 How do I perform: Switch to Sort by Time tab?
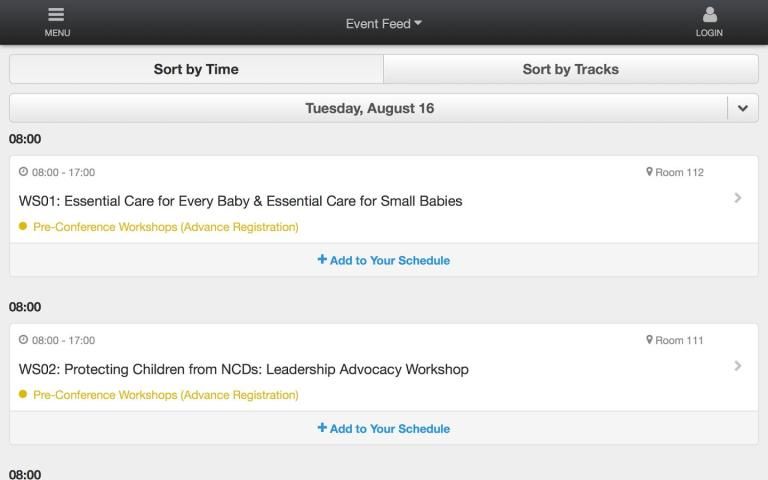(x=196, y=69)
